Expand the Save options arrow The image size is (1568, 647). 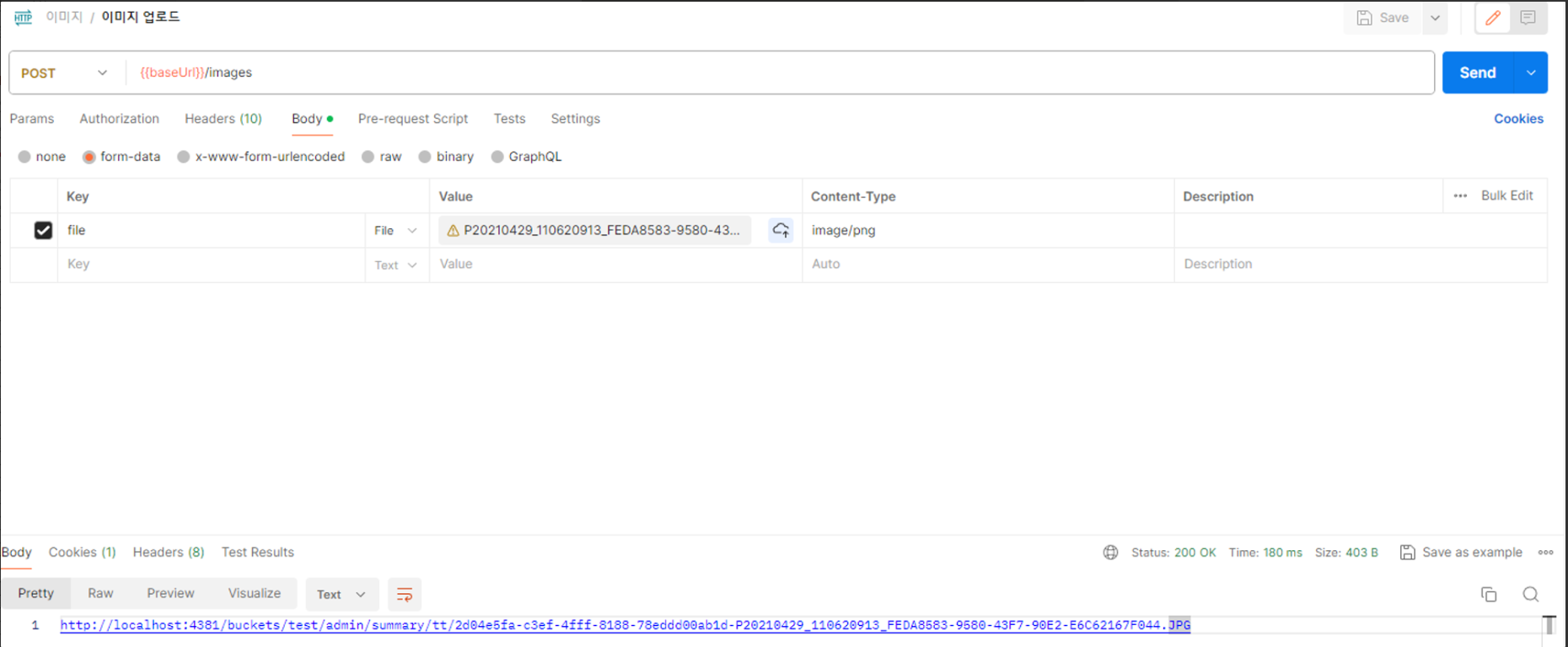[1435, 18]
